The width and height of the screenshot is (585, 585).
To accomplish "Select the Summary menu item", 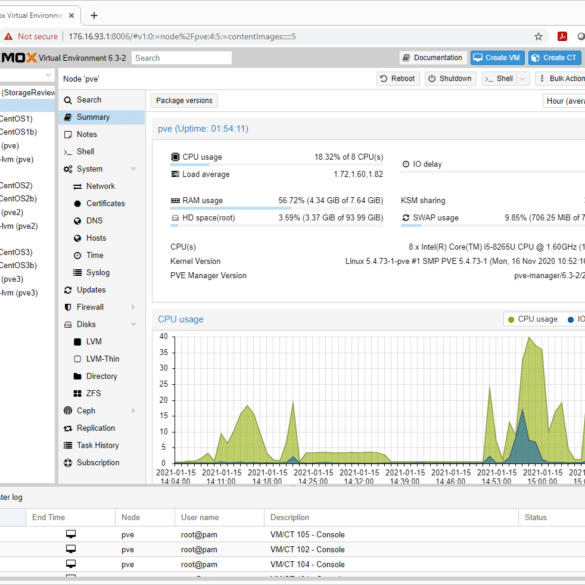I will 101,117.
